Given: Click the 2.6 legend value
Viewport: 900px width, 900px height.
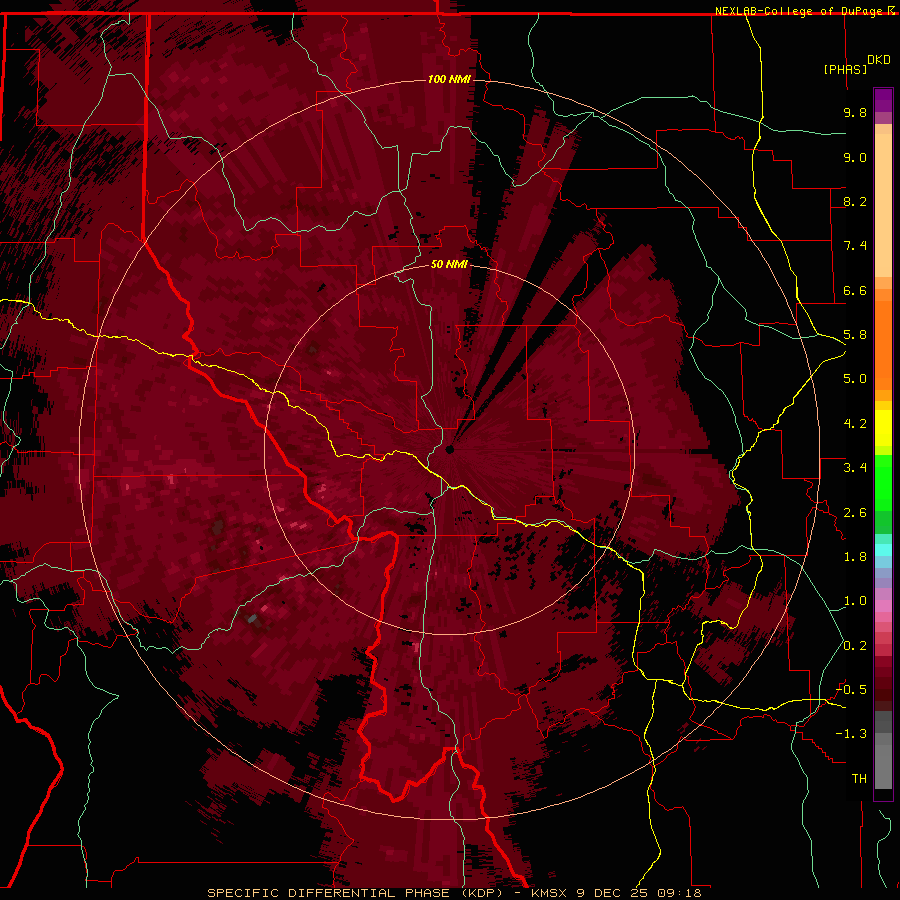Looking at the screenshot, I should (x=855, y=513).
